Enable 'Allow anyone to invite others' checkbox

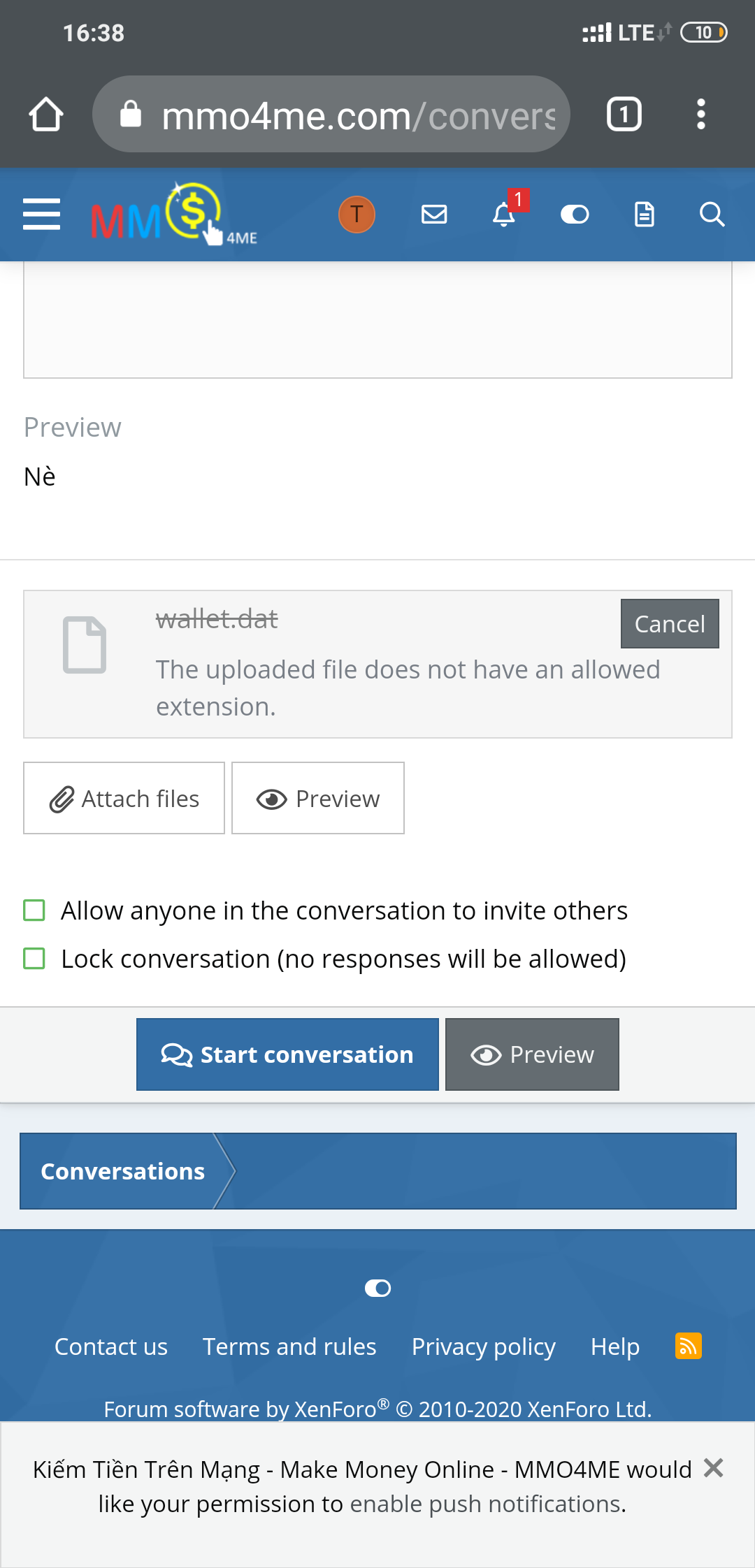tap(34, 910)
